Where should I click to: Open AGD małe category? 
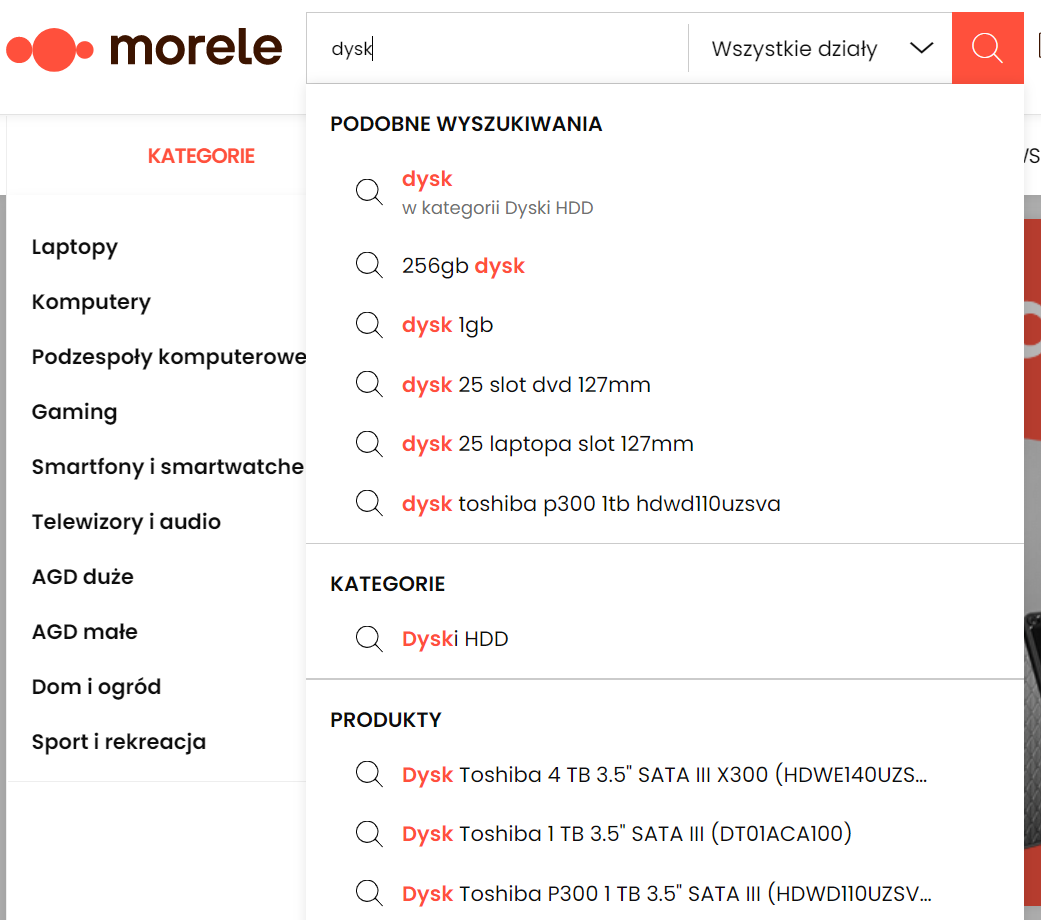85,632
